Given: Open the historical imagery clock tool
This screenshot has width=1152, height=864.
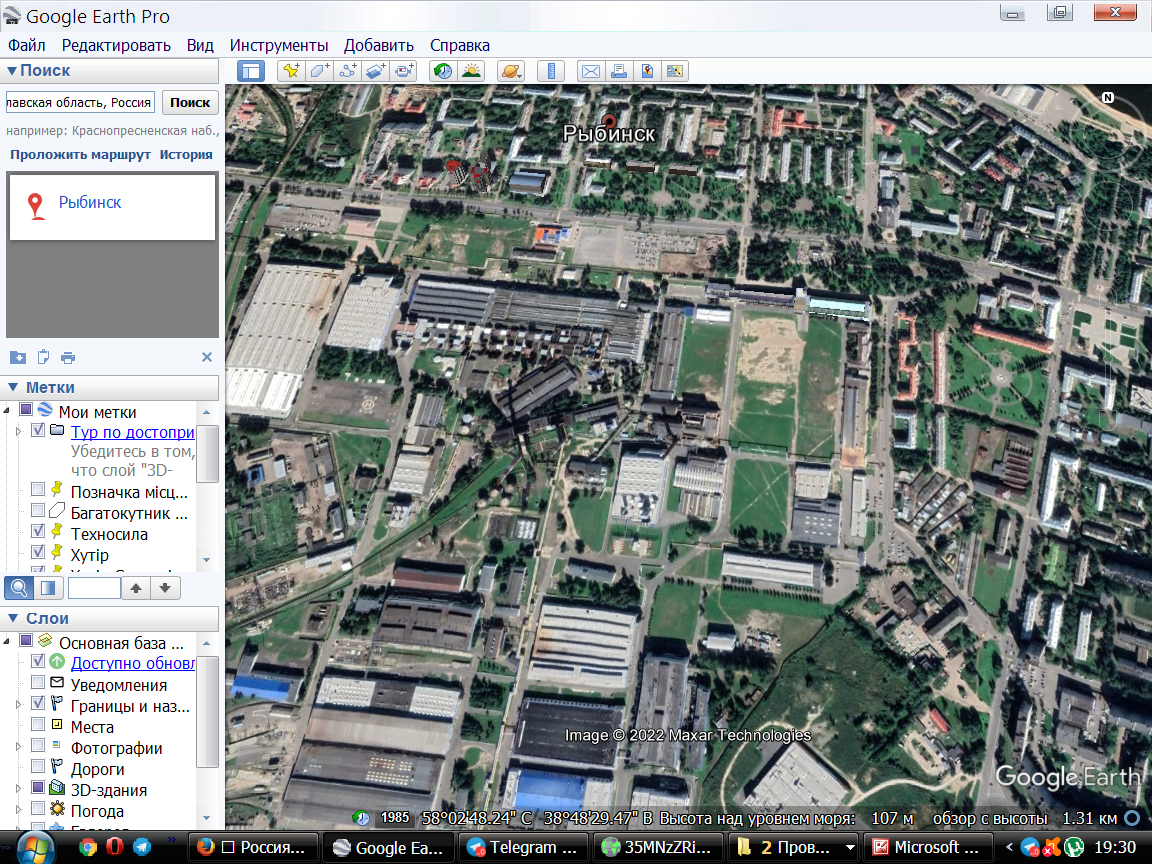Looking at the screenshot, I should (x=443, y=71).
